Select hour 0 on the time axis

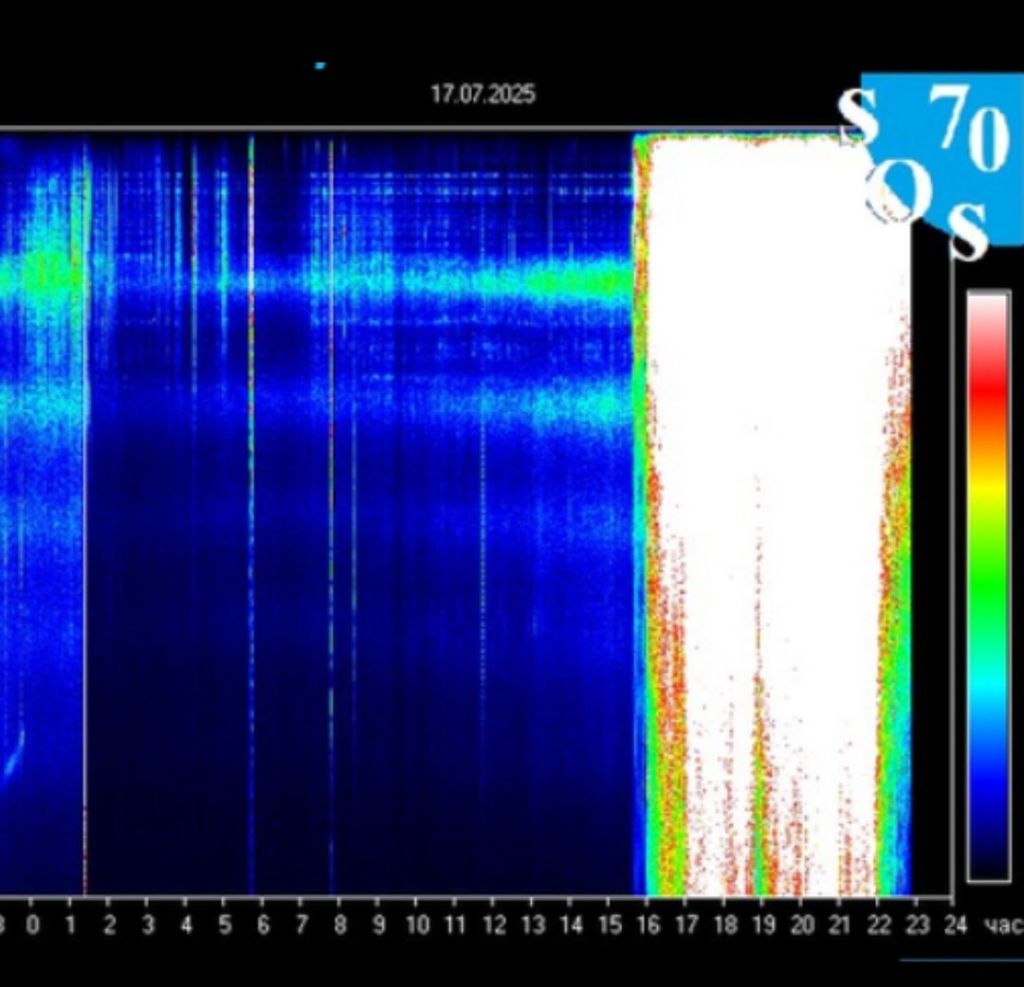33,924
